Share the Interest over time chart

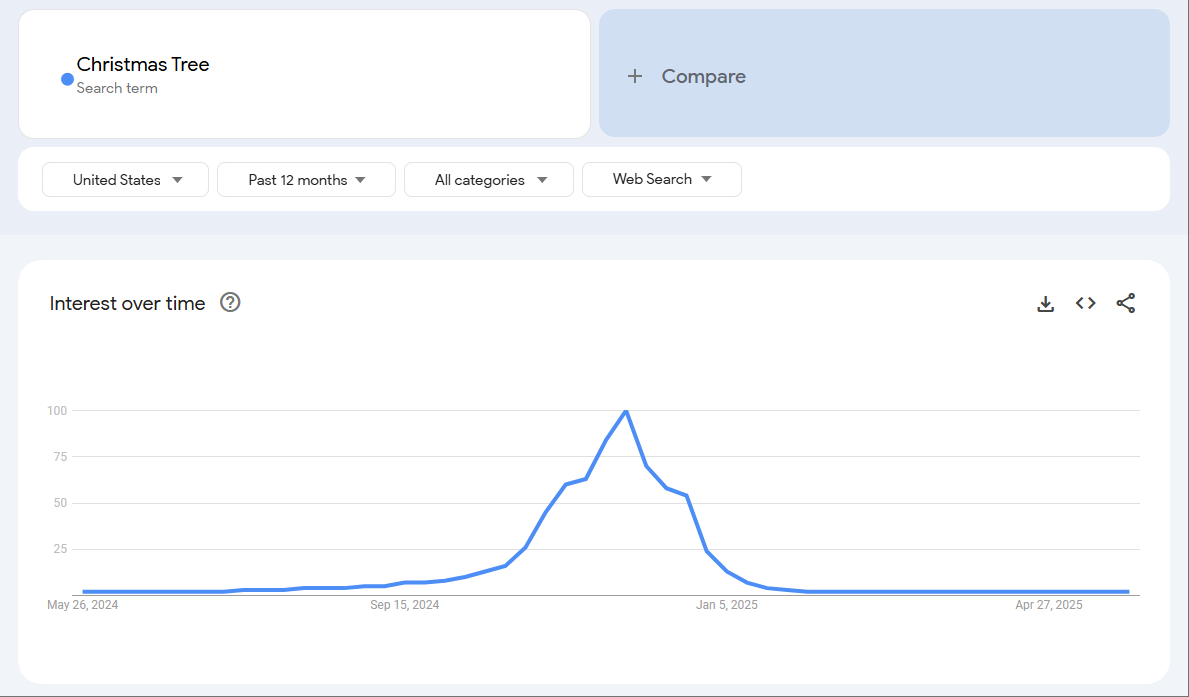pyautogui.click(x=1126, y=303)
